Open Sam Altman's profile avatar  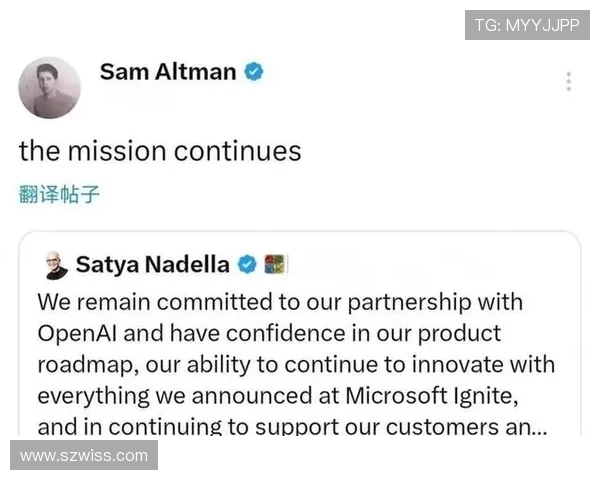pos(49,87)
